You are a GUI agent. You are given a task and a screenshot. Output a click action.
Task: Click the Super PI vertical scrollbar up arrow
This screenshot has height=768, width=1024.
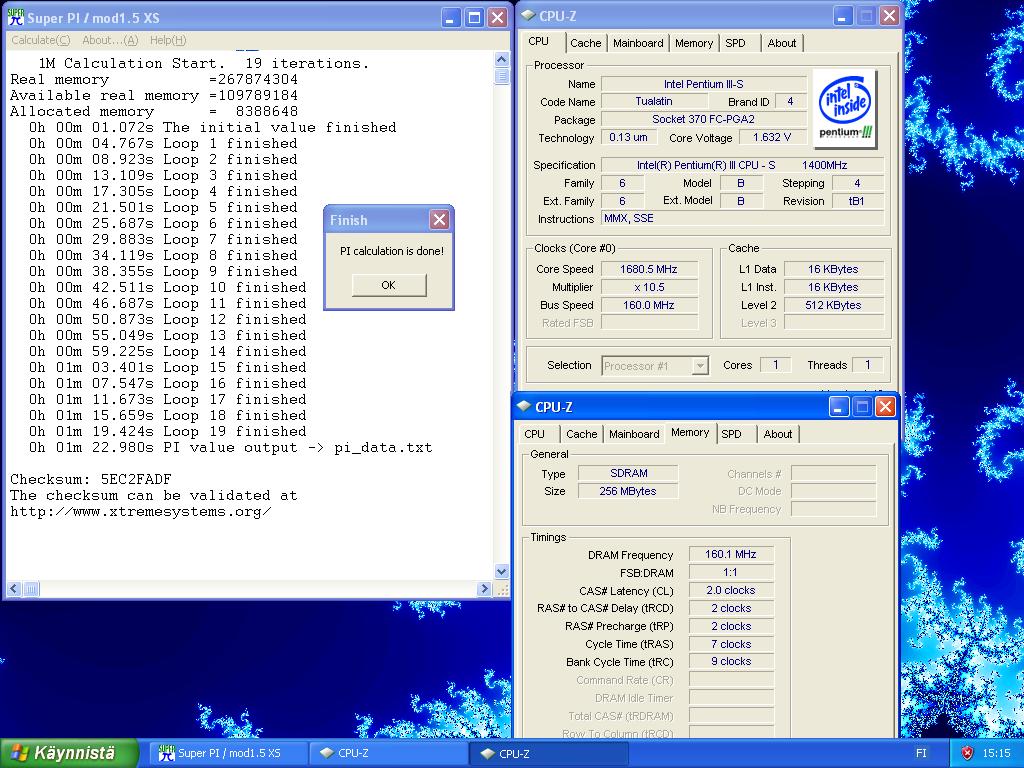(x=502, y=59)
